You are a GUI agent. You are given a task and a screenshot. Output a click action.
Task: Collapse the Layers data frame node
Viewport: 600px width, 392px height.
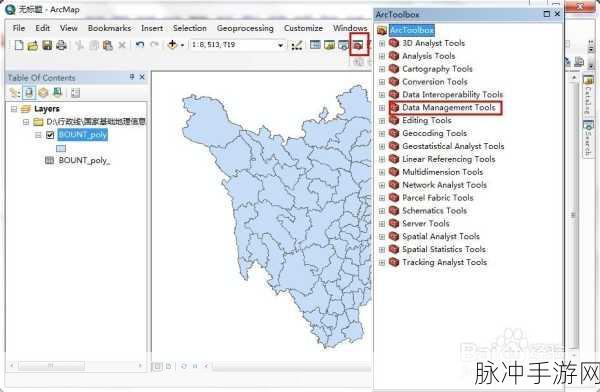pyautogui.click(x=14, y=109)
